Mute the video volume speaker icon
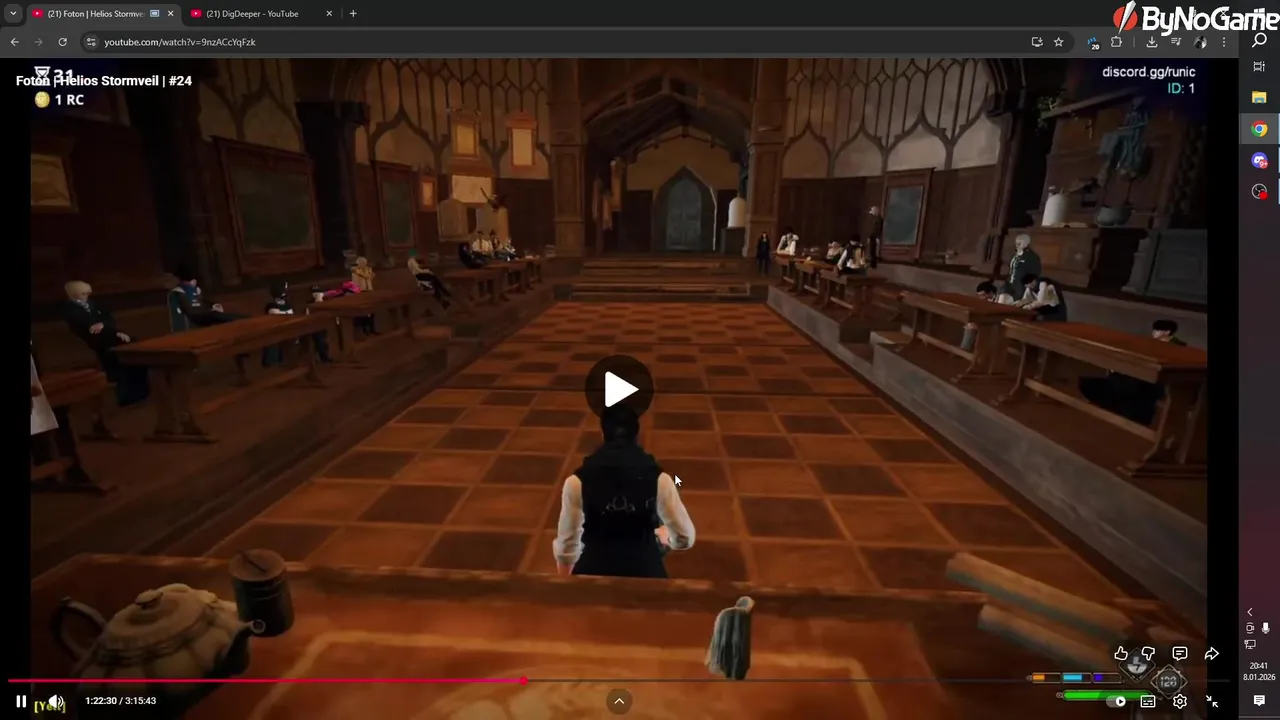 coord(56,701)
